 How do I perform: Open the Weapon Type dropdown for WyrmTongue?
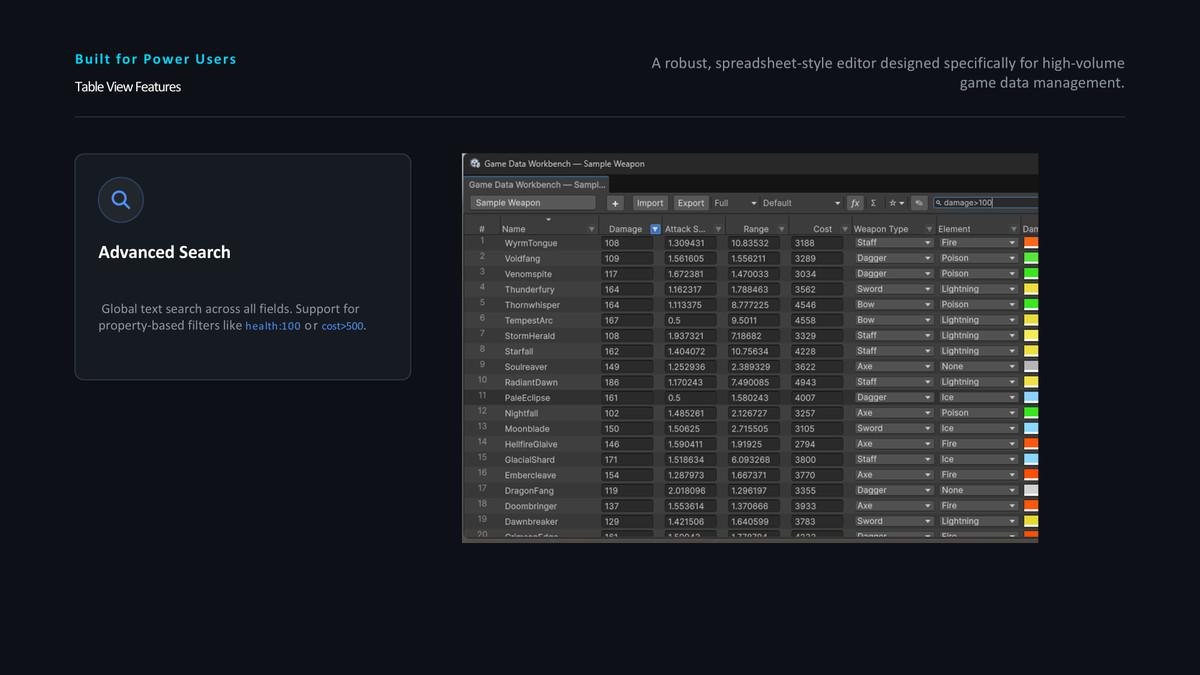pos(893,243)
